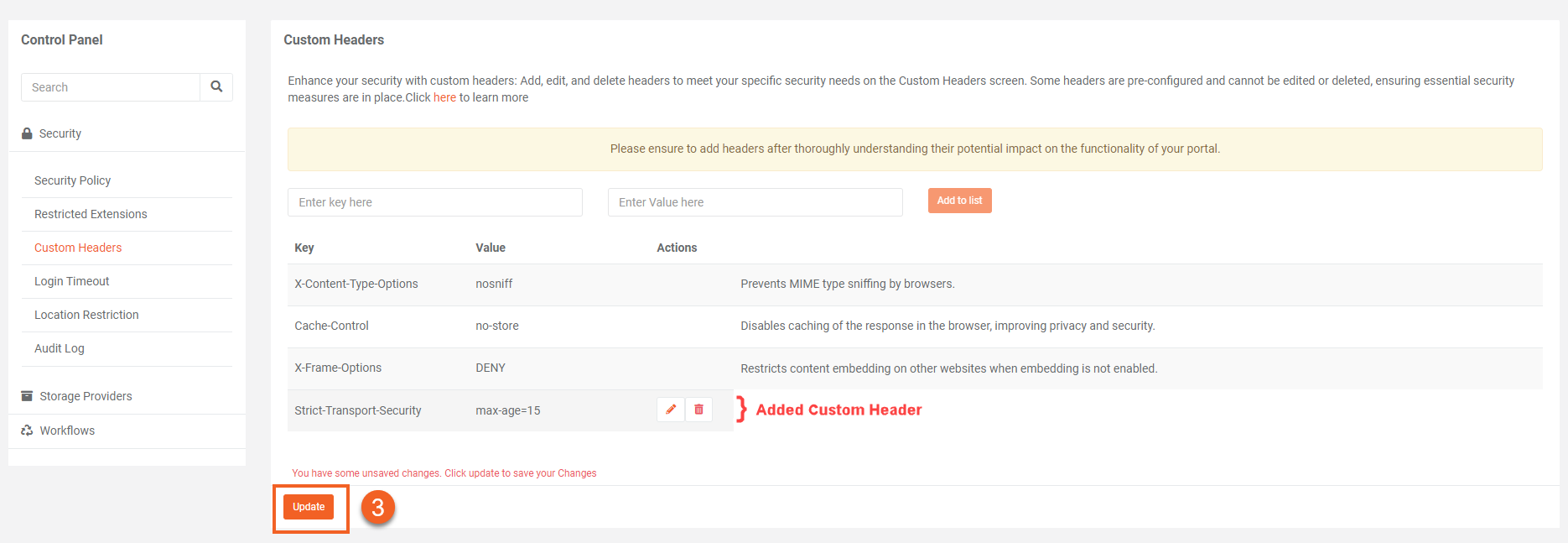1568x543 pixels.
Task: Follow the 'here' learn more link
Action: point(444,97)
